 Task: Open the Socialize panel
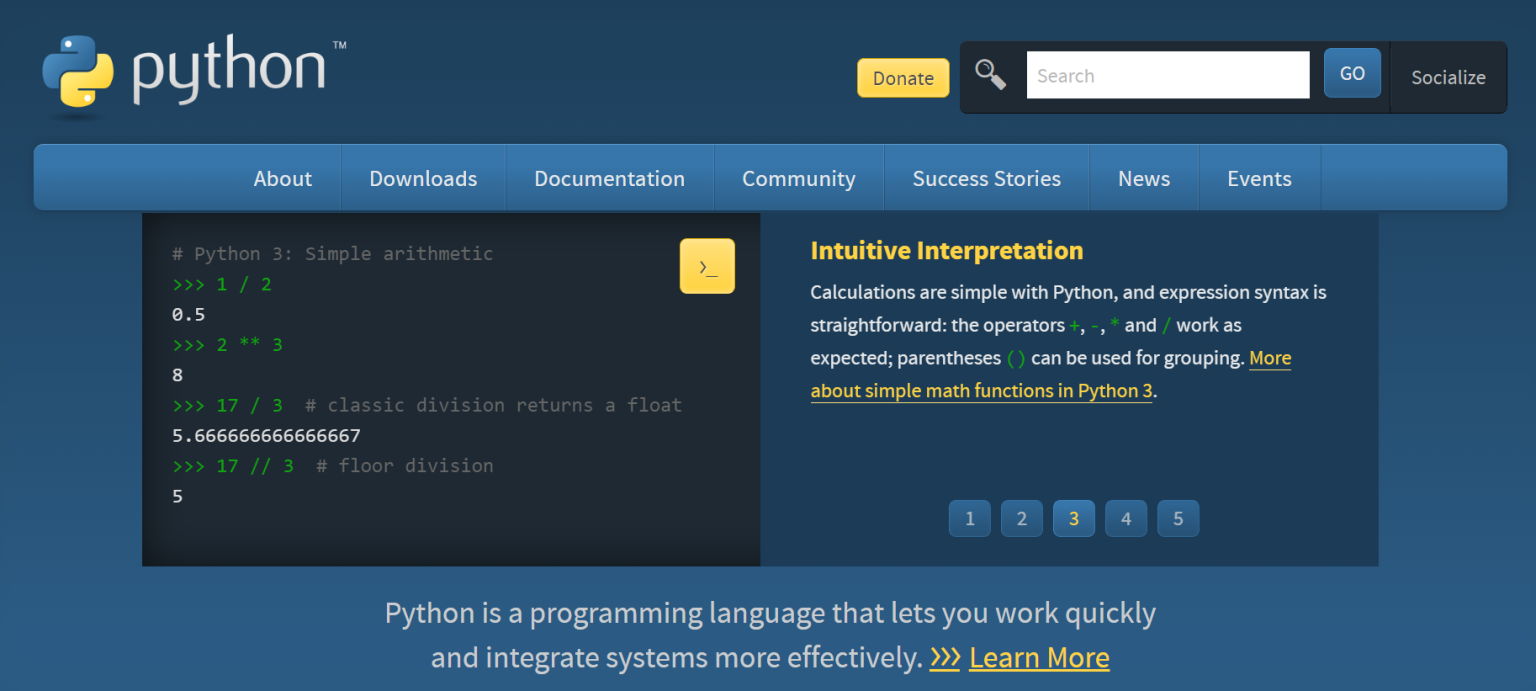click(1448, 77)
